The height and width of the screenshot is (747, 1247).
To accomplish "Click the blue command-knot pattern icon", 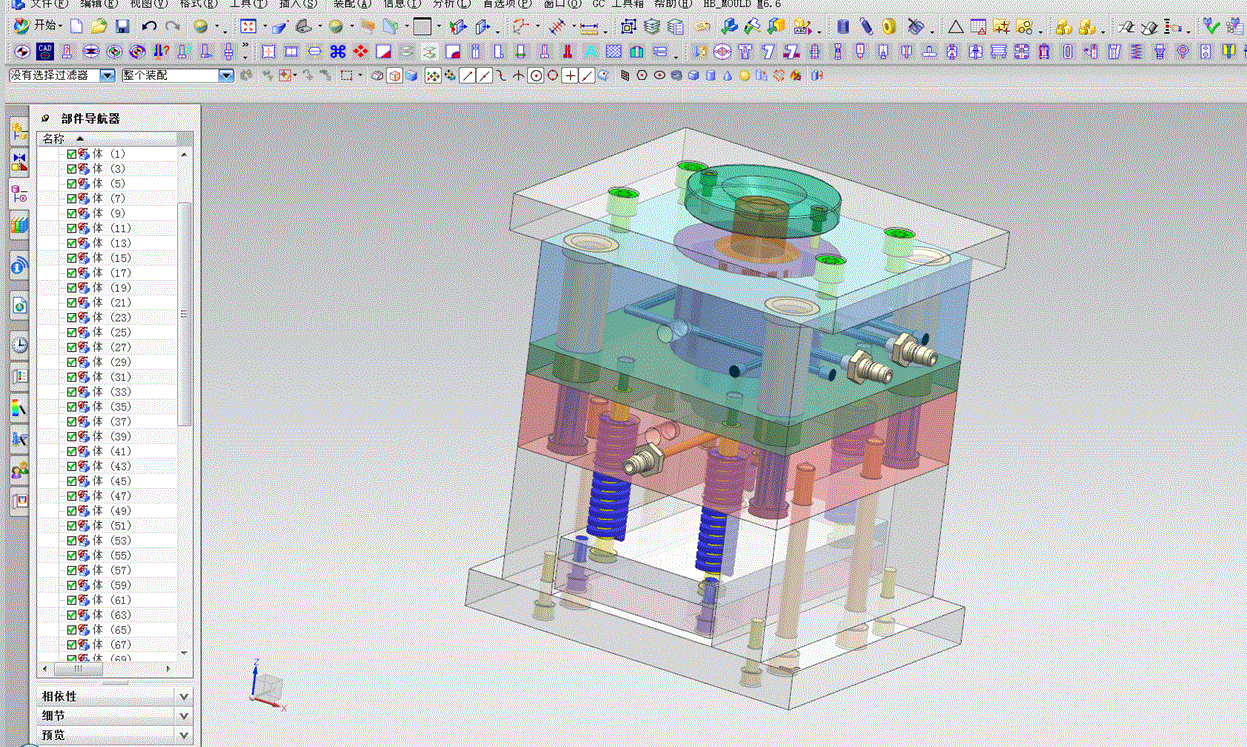I will (338, 51).
